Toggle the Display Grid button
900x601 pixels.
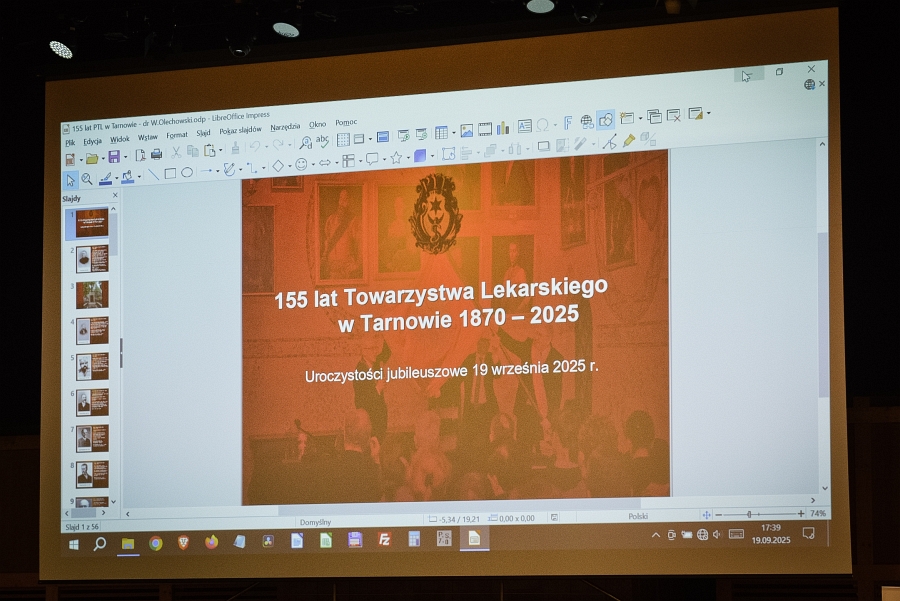pos(343,140)
